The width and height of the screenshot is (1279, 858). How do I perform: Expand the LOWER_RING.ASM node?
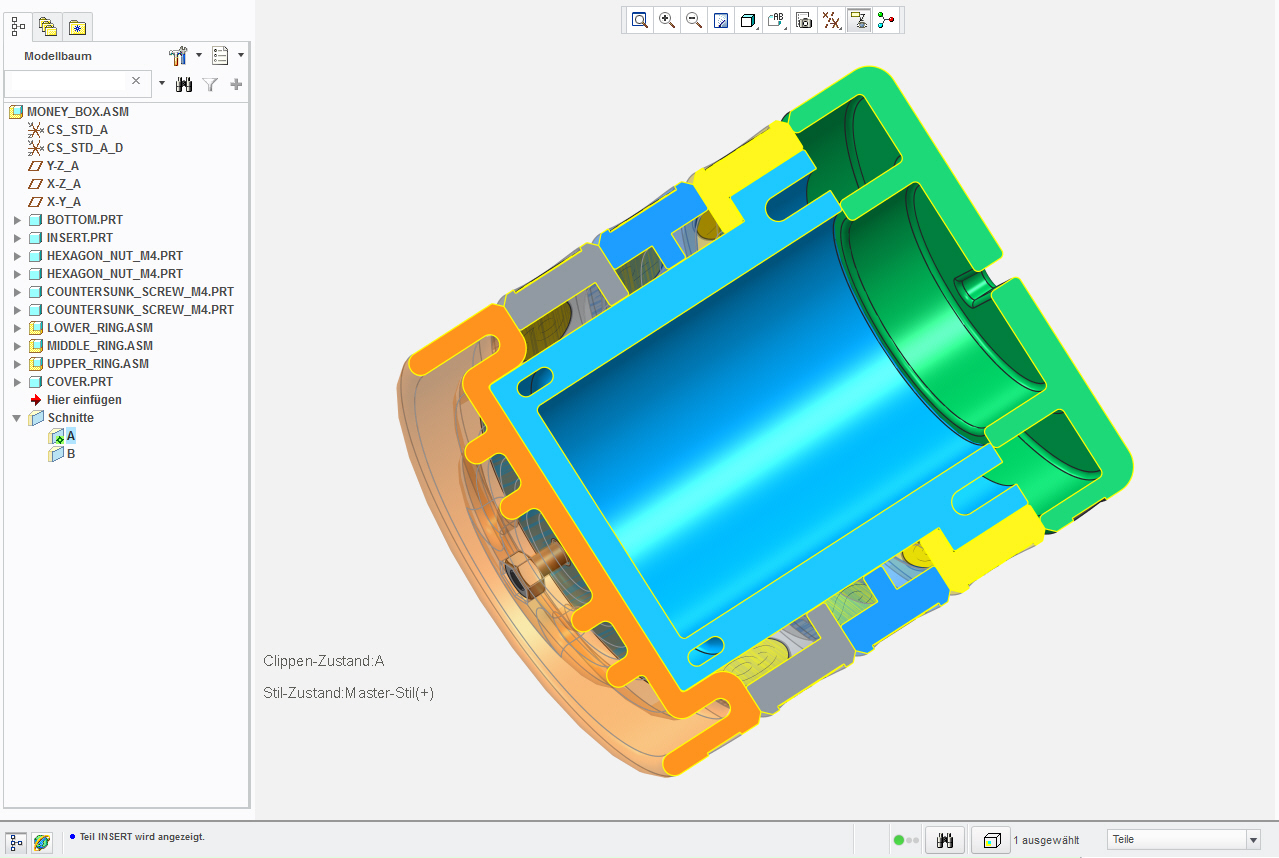tap(17, 328)
